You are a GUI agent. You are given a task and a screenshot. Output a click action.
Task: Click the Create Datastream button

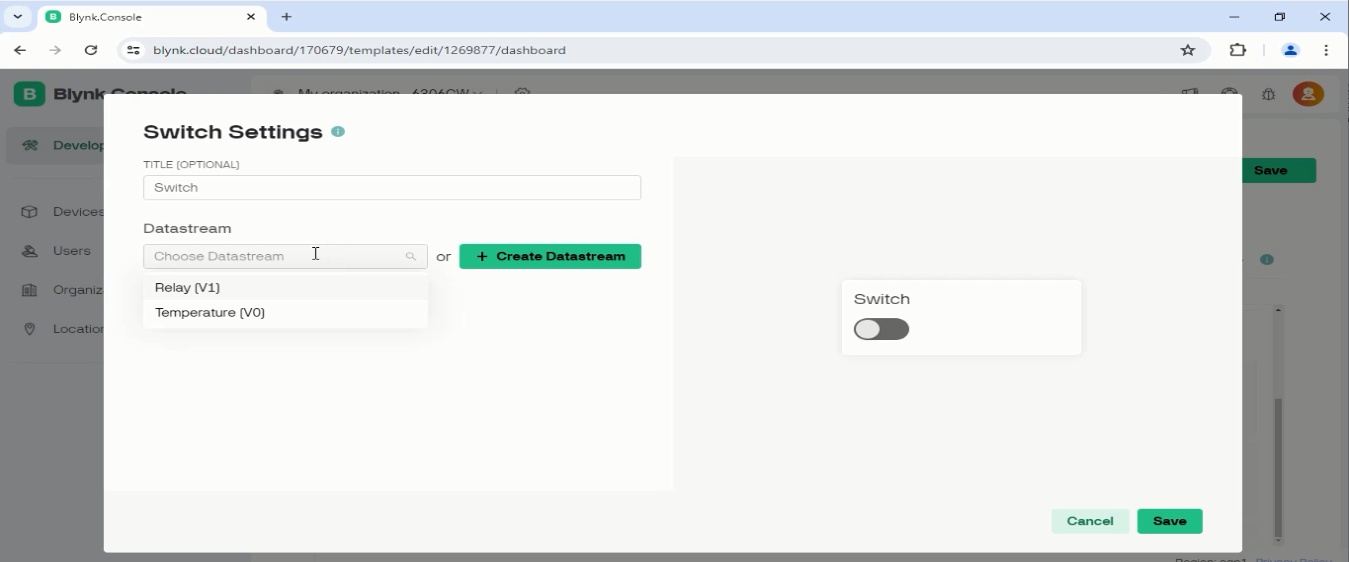550,257
